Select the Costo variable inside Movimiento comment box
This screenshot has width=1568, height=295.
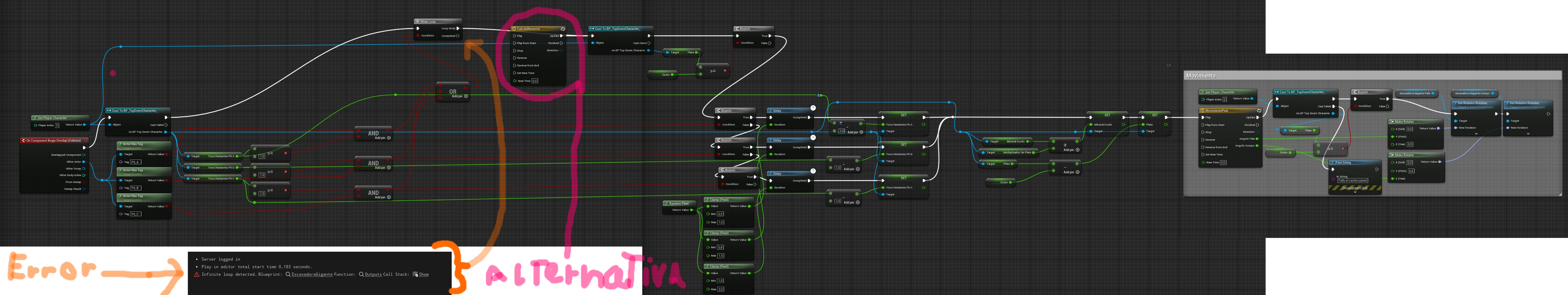[1281, 153]
